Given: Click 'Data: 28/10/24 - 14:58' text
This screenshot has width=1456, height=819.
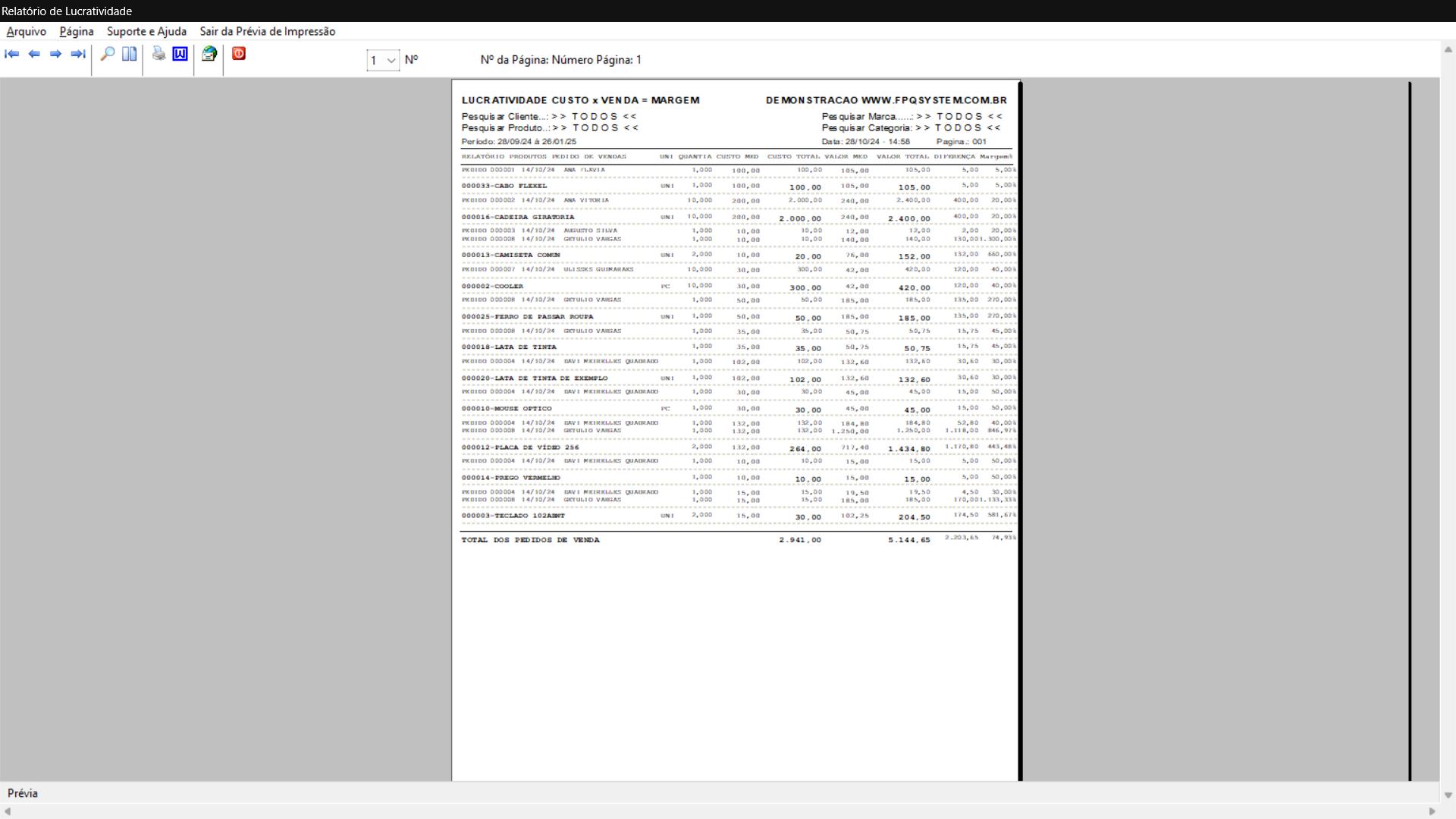Looking at the screenshot, I should point(866,142).
